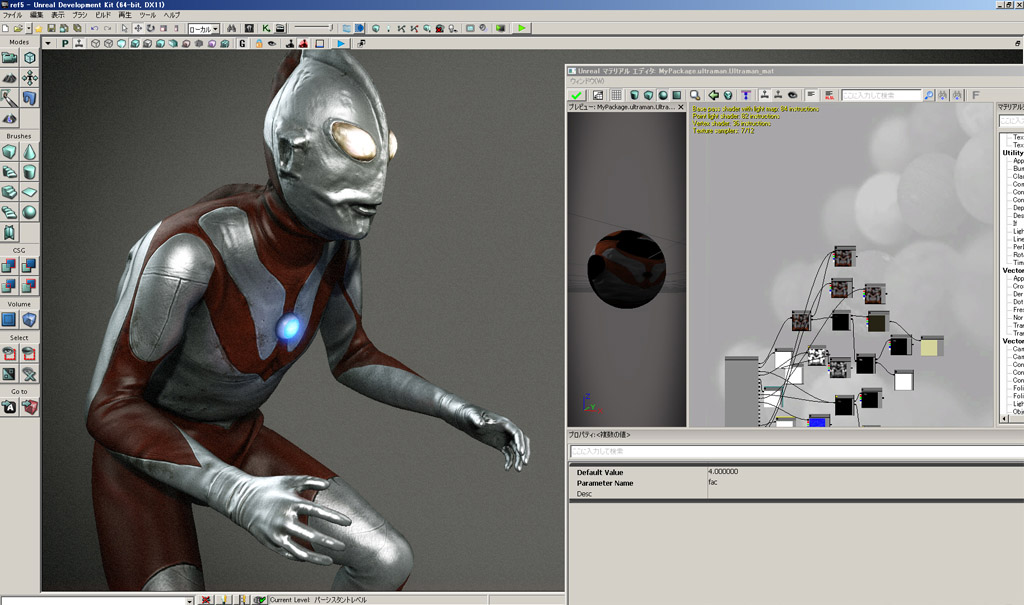
Task: Save the current level
Action: click(51, 28)
